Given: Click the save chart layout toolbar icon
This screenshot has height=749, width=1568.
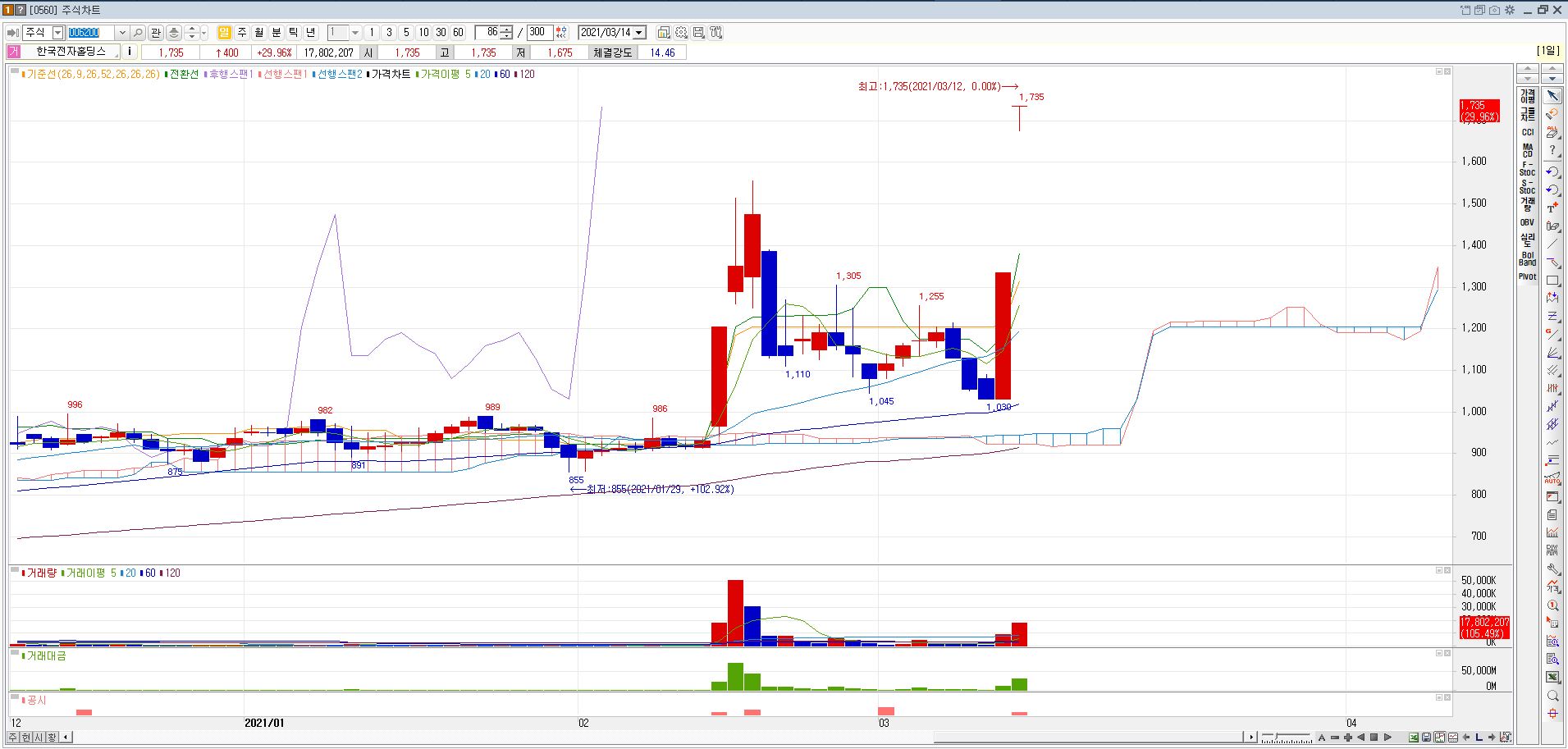Looking at the screenshot, I should point(698,33).
